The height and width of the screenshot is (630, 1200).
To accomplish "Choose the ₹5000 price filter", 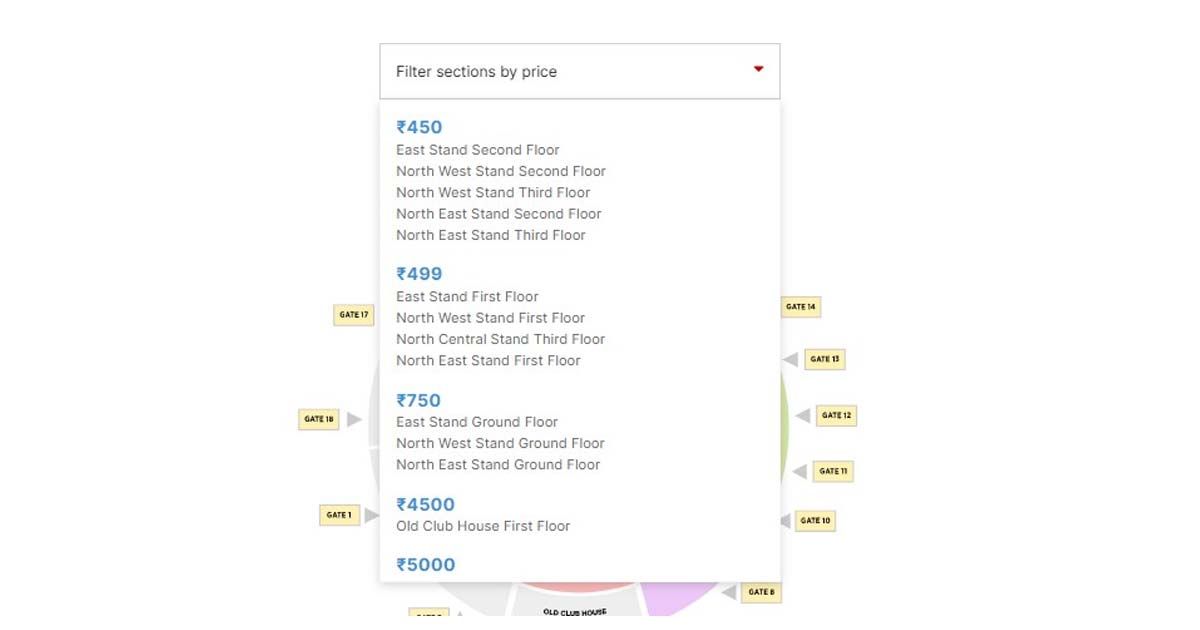I will point(425,564).
